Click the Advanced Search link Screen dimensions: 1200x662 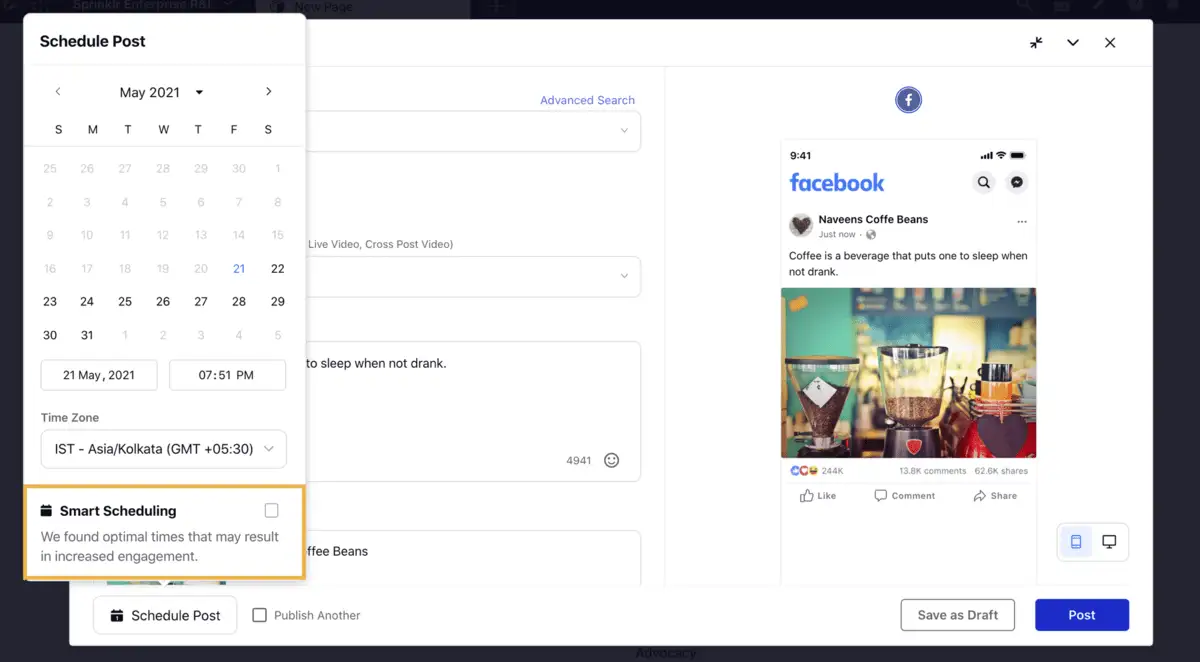click(587, 100)
